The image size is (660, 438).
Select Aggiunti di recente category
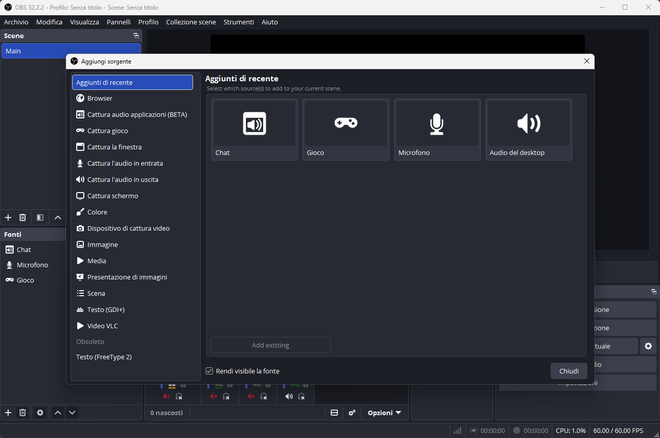pos(132,82)
